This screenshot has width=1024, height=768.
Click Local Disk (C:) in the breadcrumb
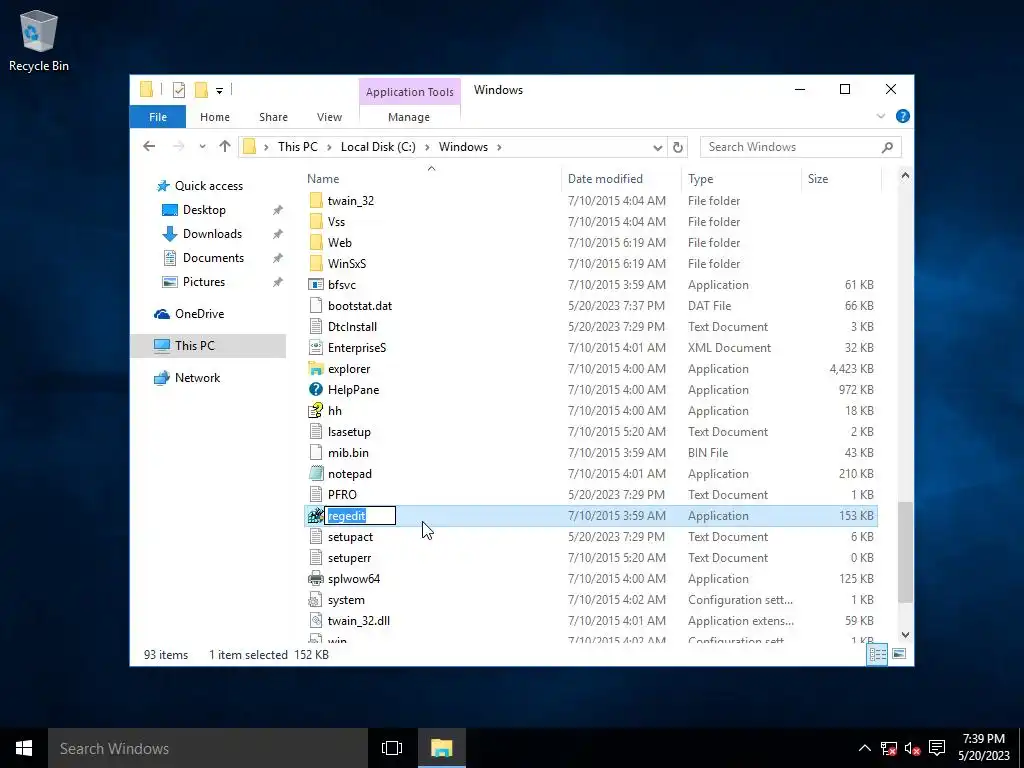coord(378,147)
